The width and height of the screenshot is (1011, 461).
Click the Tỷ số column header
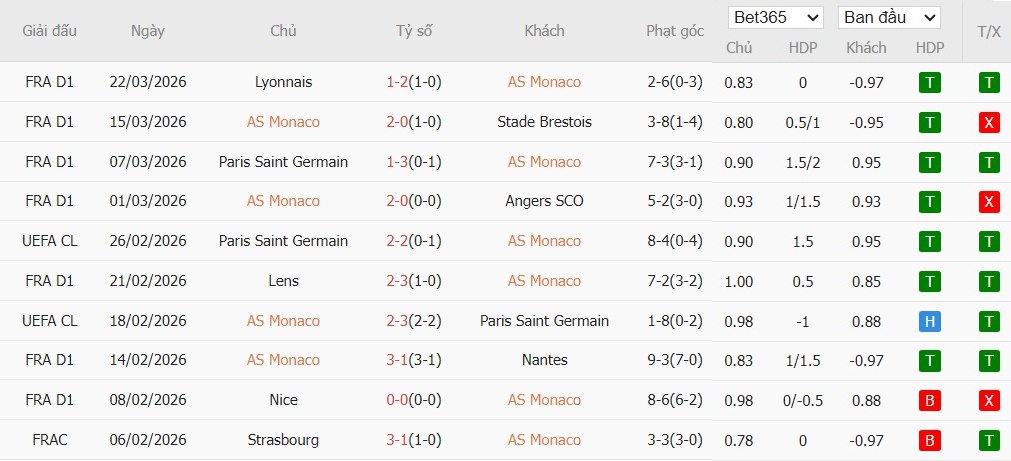click(414, 31)
